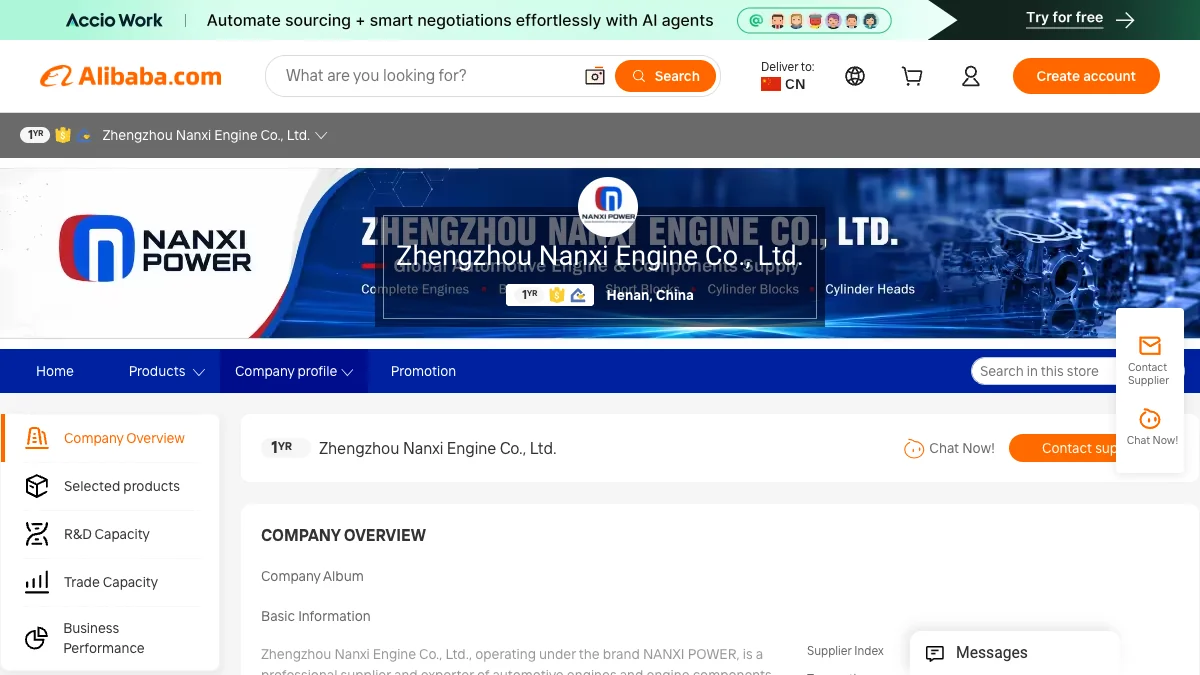Viewport: 1200px width, 675px height.
Task: View the shopping cart
Action: (x=912, y=76)
